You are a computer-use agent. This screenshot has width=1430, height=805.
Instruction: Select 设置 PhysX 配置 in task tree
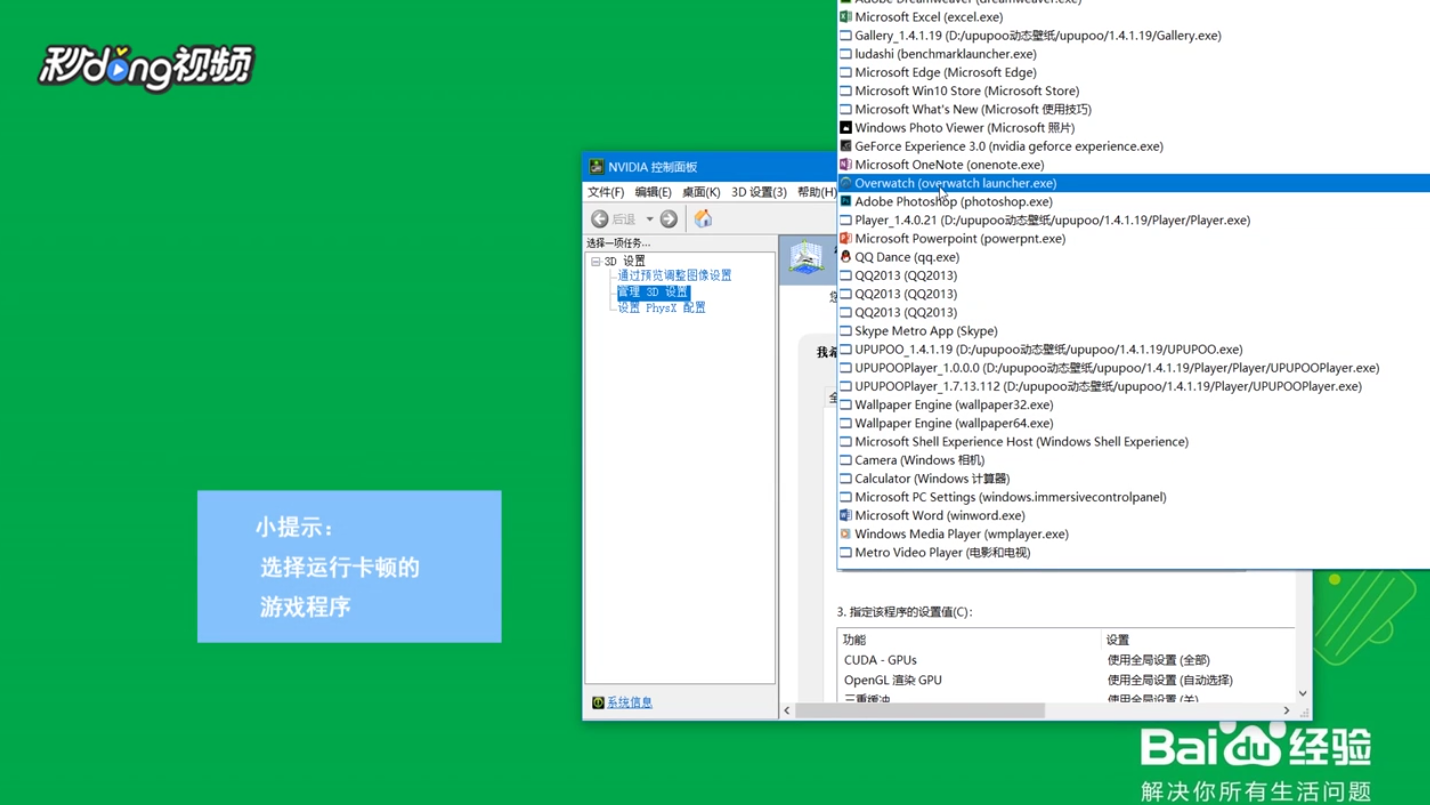click(661, 308)
